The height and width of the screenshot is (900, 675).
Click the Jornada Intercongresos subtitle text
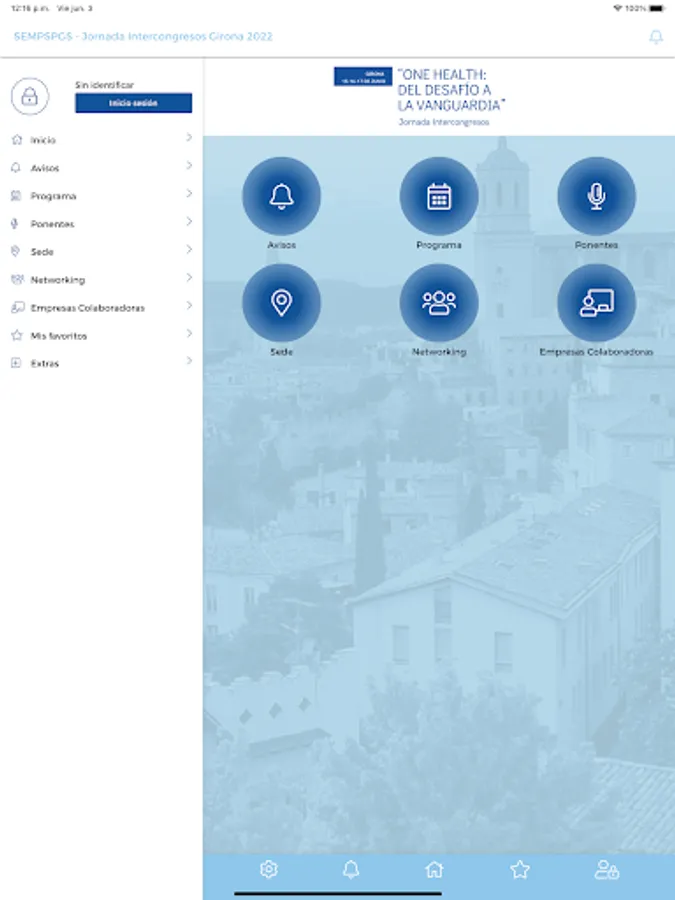tap(444, 122)
